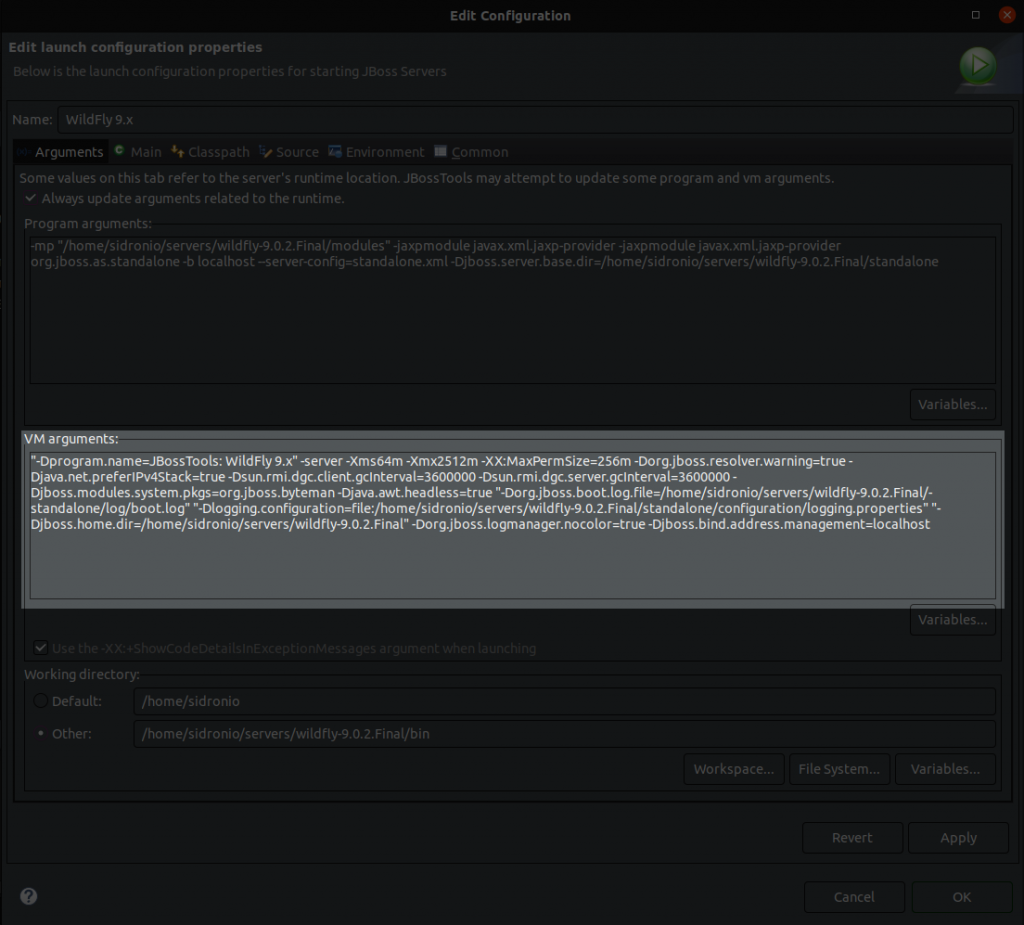Viewport: 1024px width, 925px height.
Task: Click the 'VM arguments:' label
Action: click(71, 438)
